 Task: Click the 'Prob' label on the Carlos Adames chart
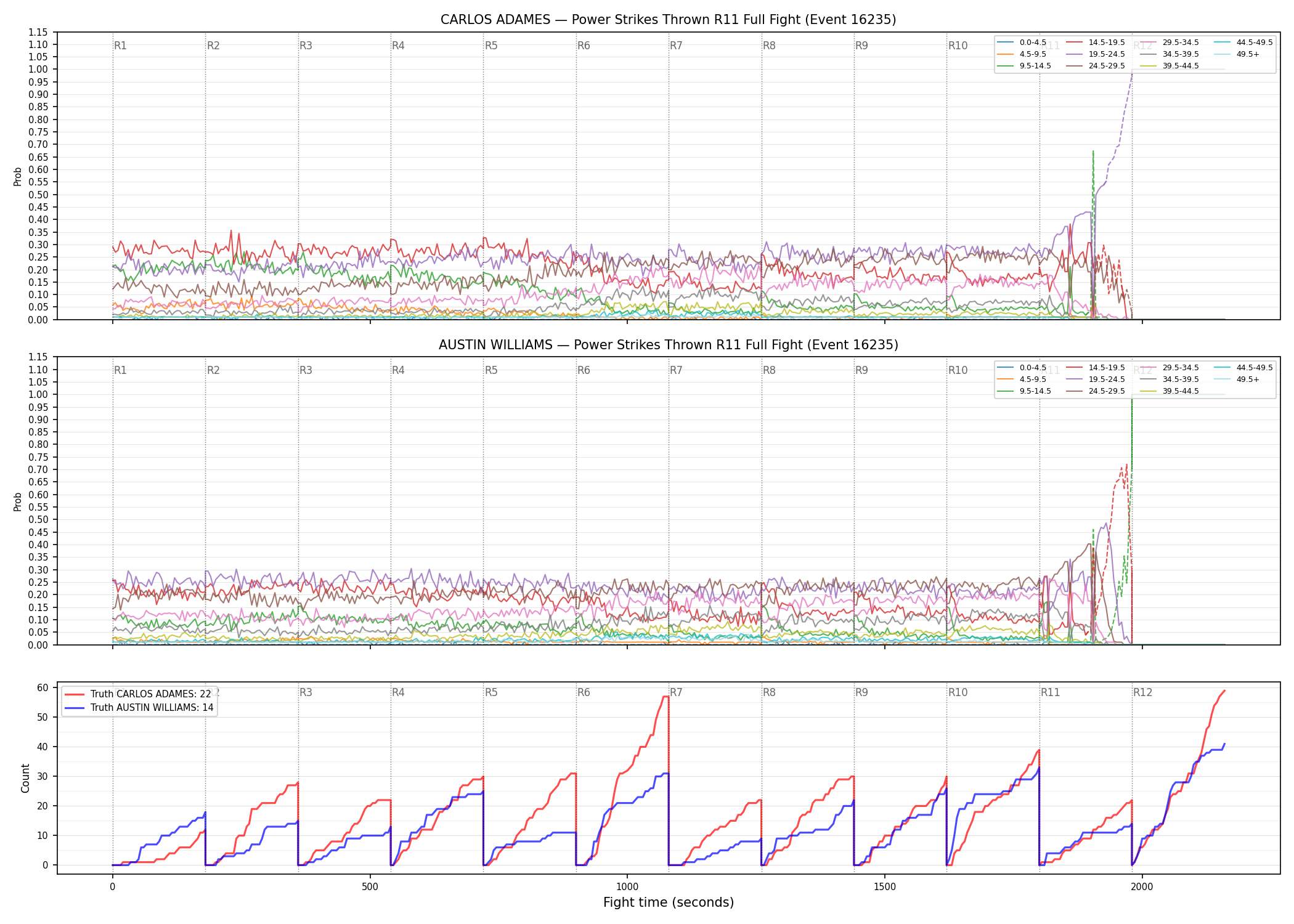tap(18, 176)
